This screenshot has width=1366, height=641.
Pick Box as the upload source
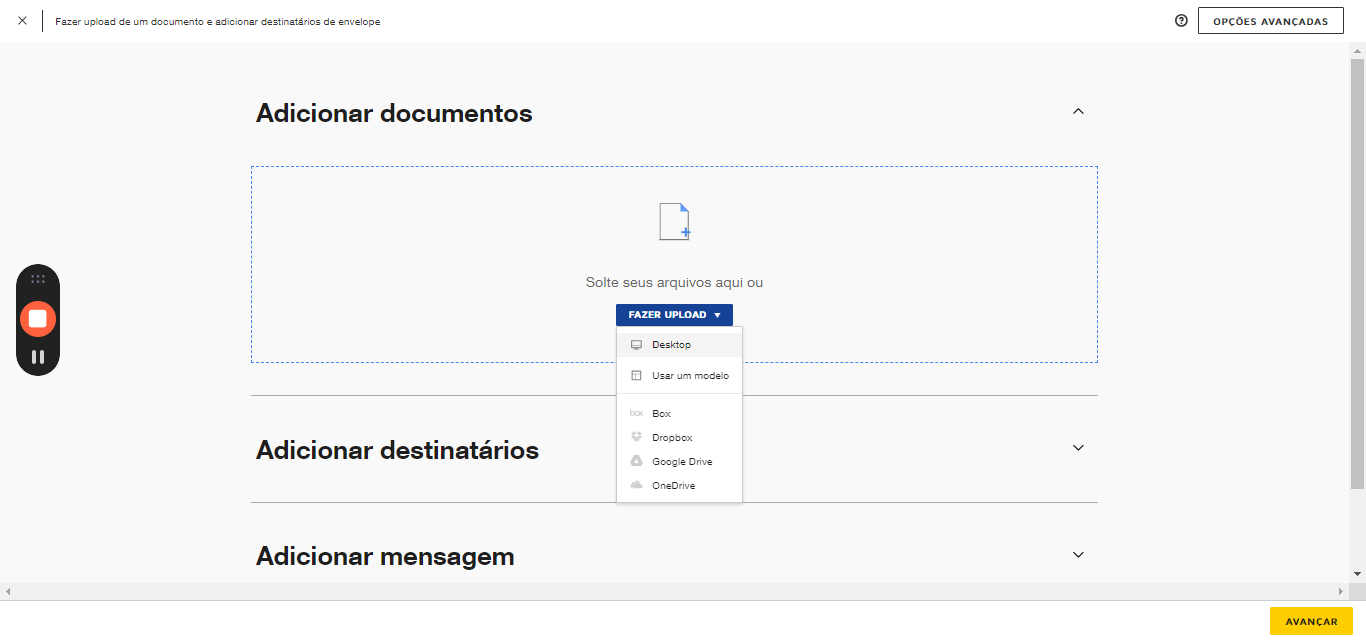coord(680,413)
